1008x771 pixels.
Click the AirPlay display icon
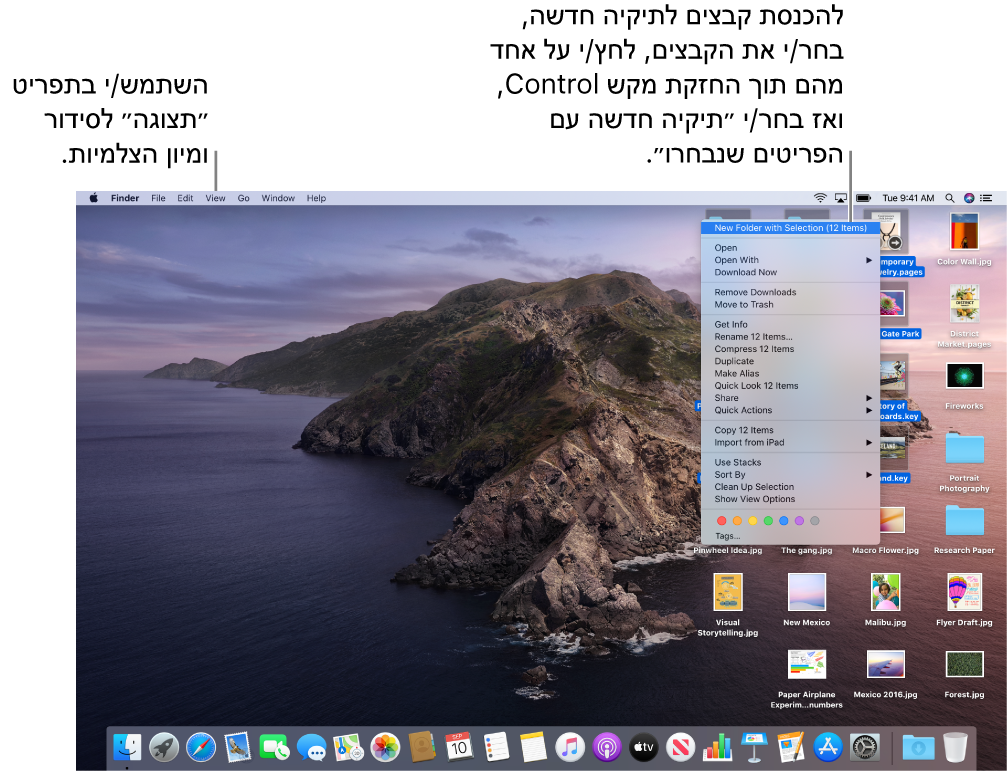tap(840, 198)
